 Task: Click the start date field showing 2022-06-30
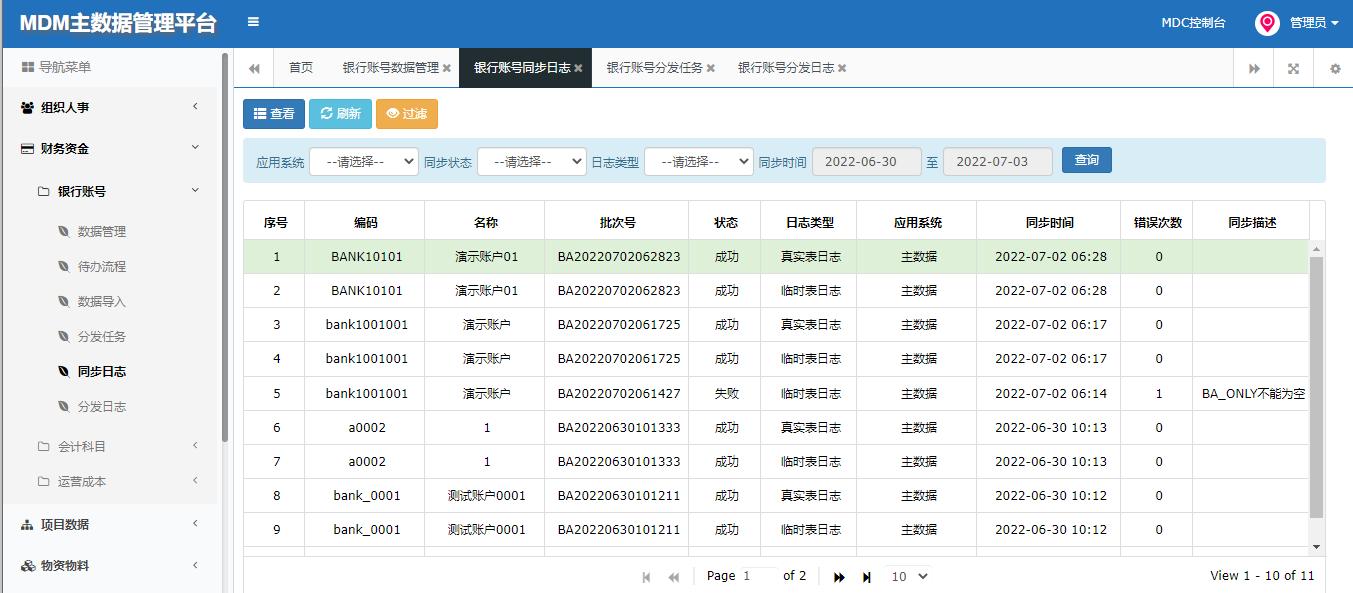(866, 160)
